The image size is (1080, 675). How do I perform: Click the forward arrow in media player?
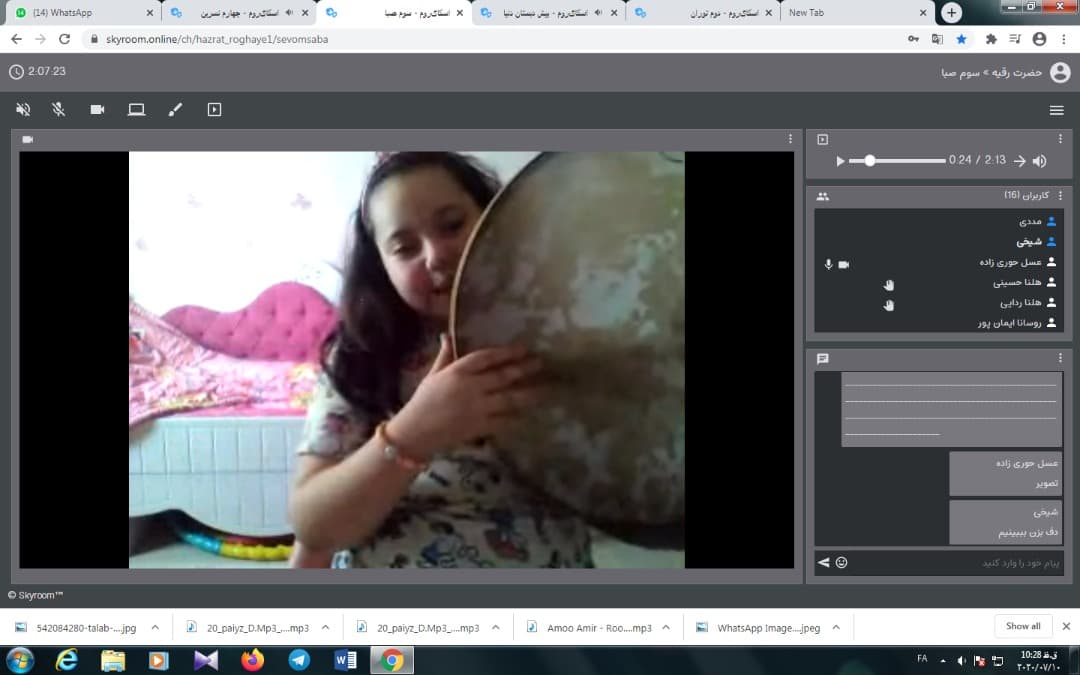tap(1019, 161)
